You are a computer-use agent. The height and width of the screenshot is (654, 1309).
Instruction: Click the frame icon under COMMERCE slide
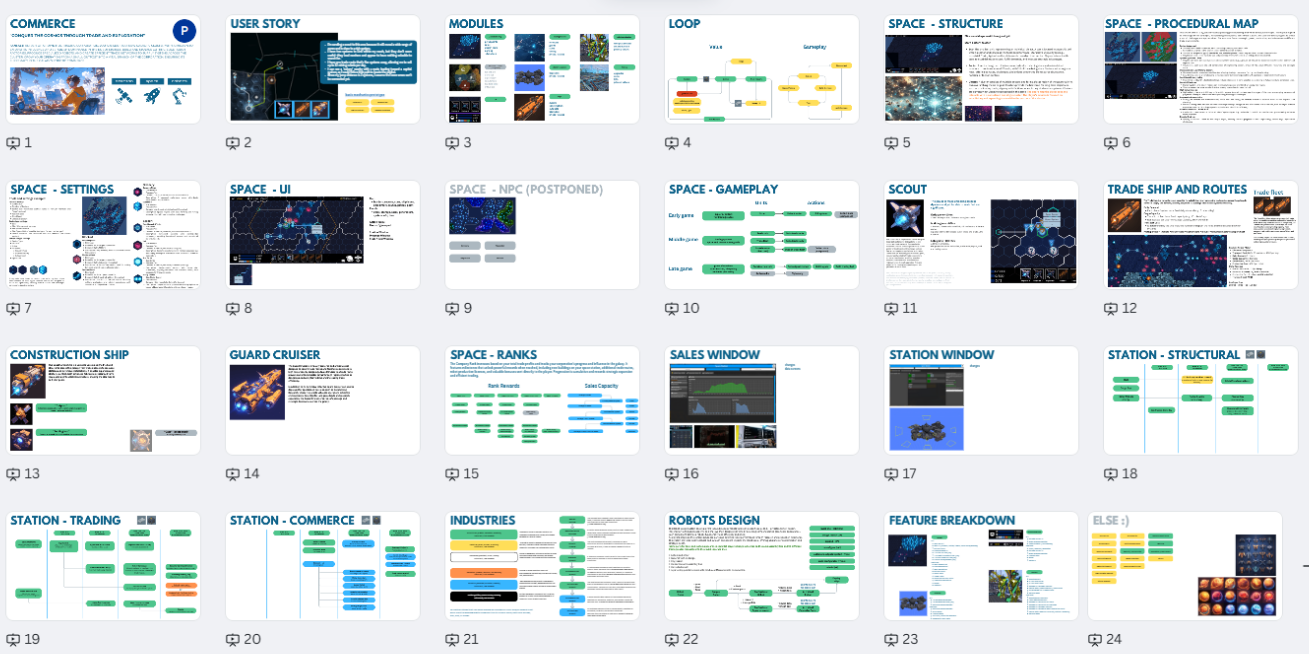tap(13, 143)
